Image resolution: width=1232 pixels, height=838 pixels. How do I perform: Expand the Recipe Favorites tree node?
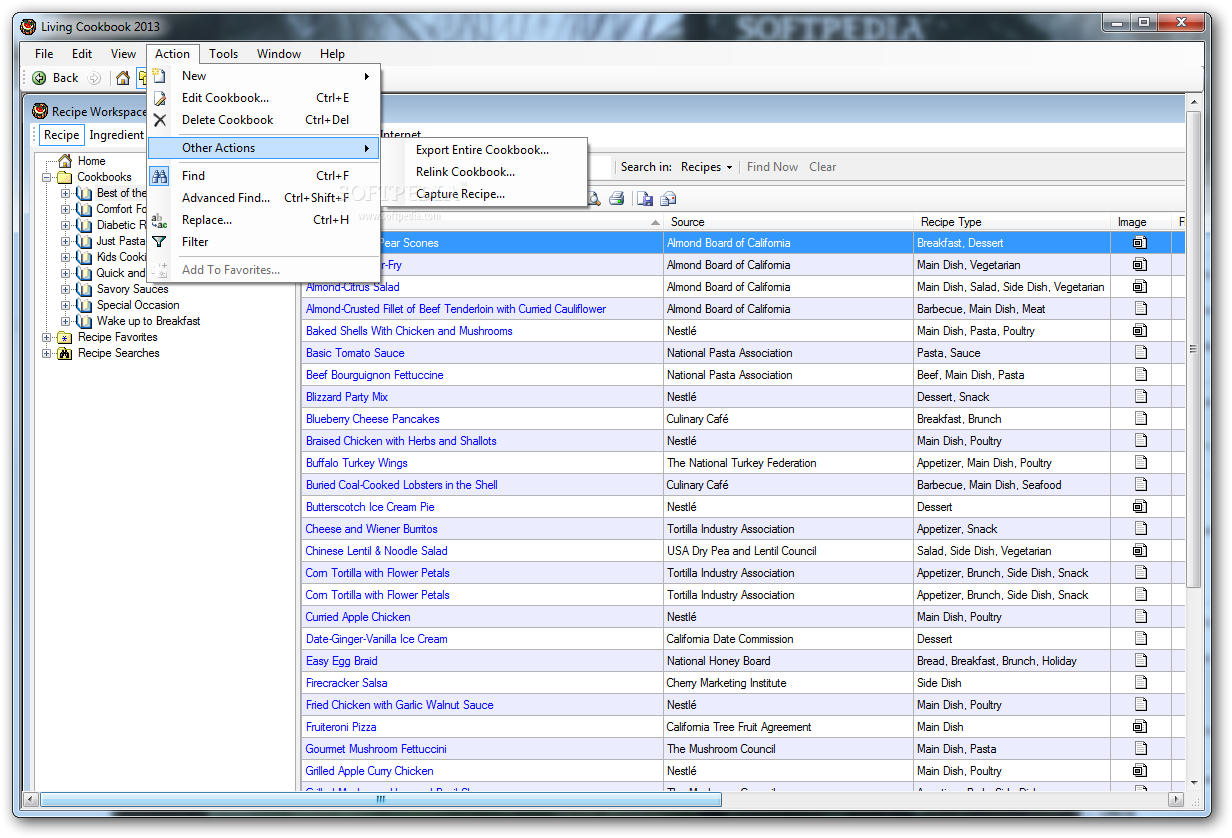coord(47,337)
